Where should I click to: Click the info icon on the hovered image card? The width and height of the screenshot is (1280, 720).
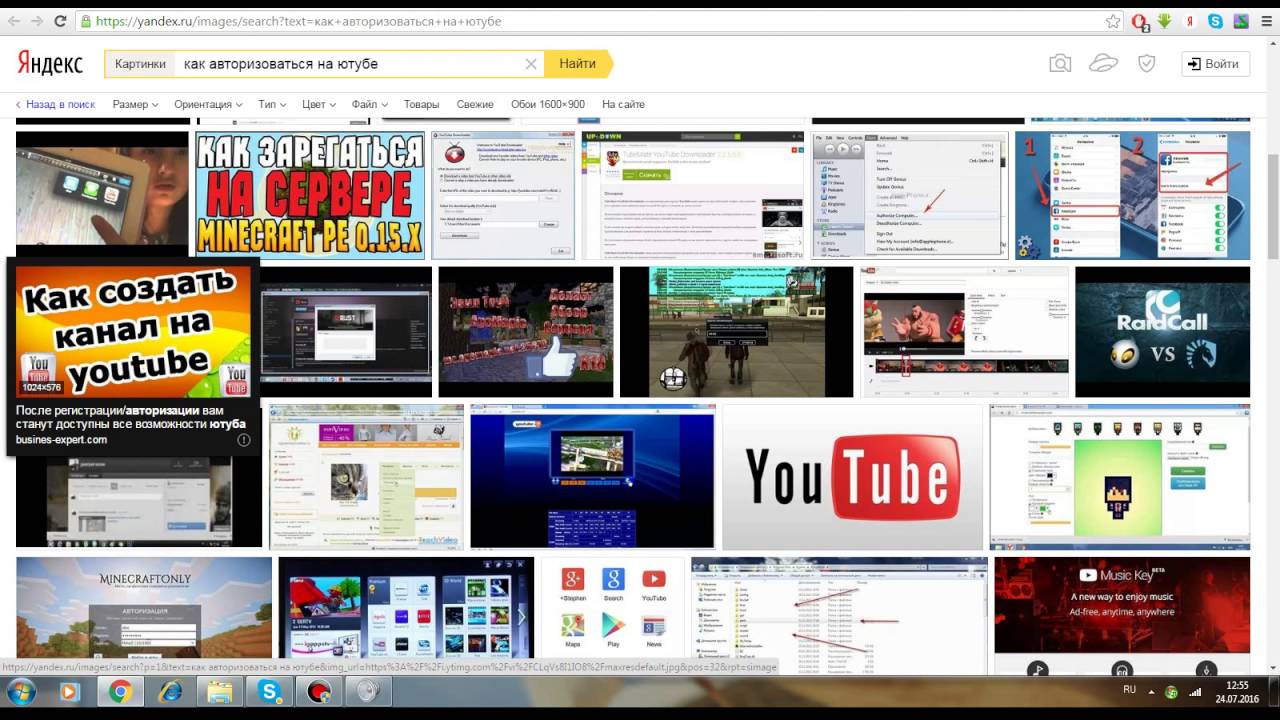[243, 440]
